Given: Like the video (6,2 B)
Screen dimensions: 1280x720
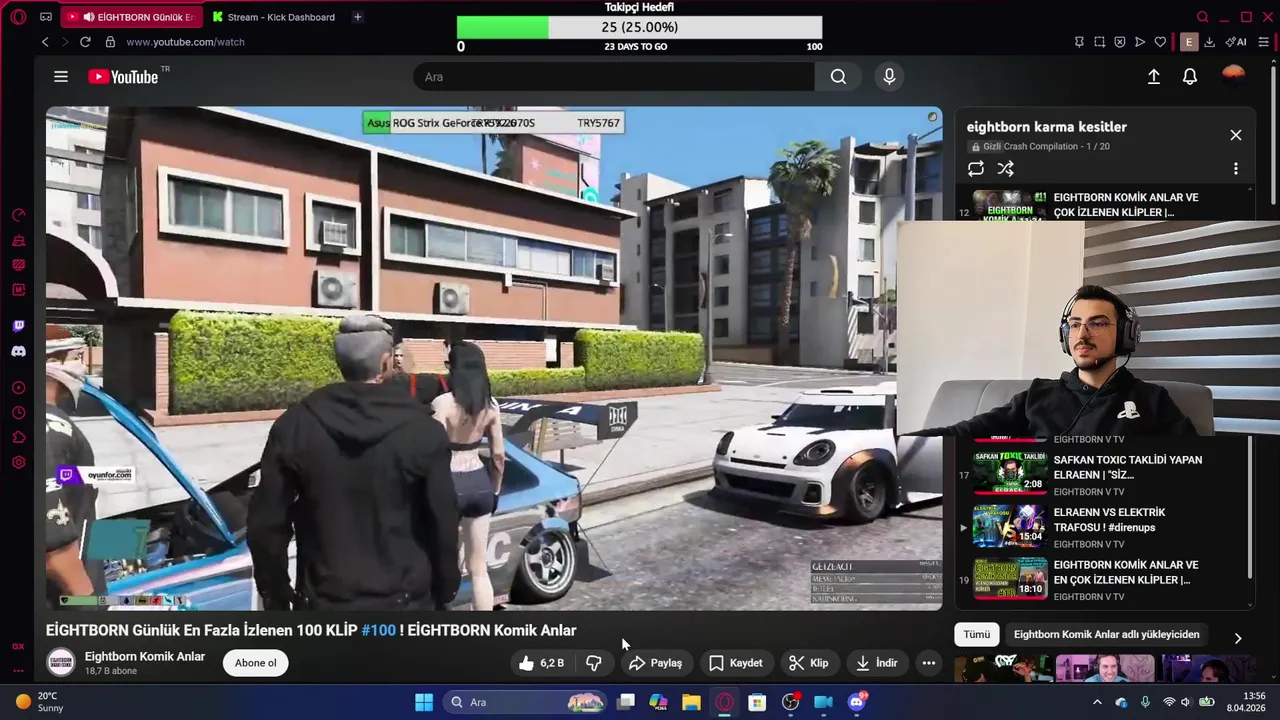Looking at the screenshot, I should point(541,663).
